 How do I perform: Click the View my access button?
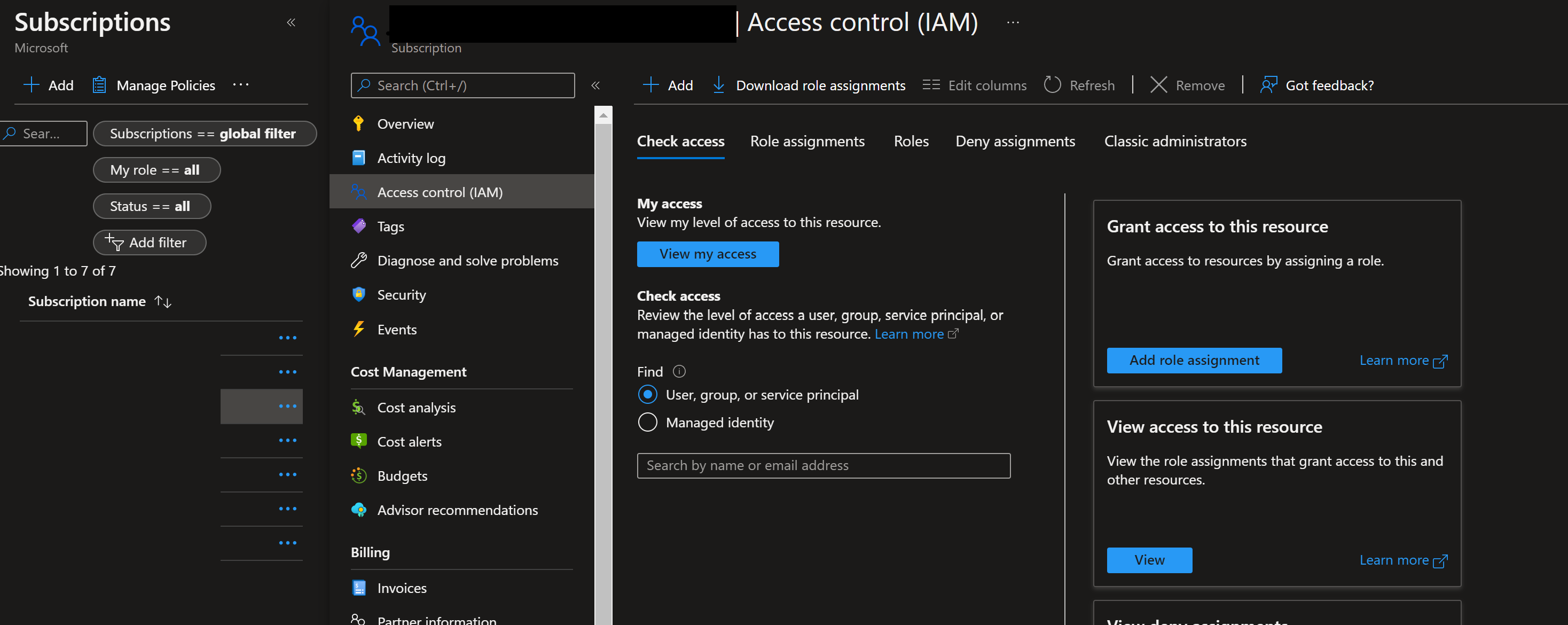click(707, 253)
